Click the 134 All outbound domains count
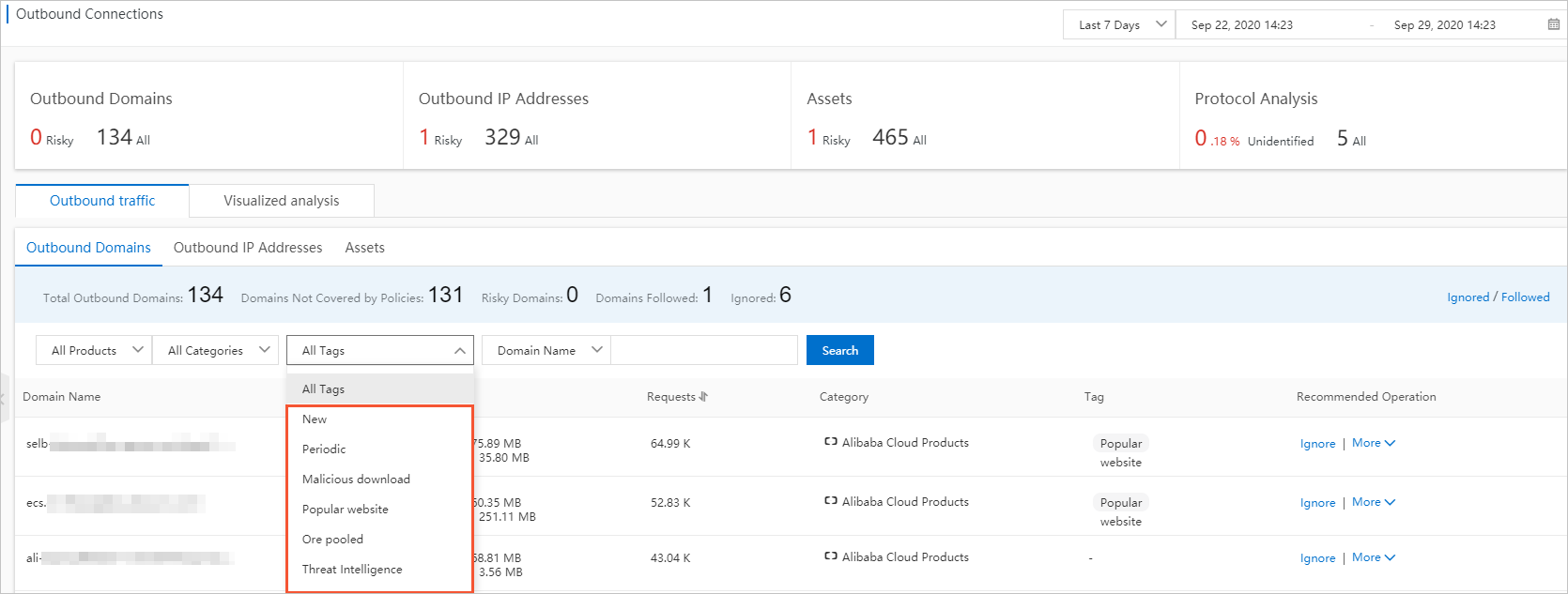Image resolution: width=1568 pixels, height=594 pixels. pyautogui.click(x=123, y=138)
